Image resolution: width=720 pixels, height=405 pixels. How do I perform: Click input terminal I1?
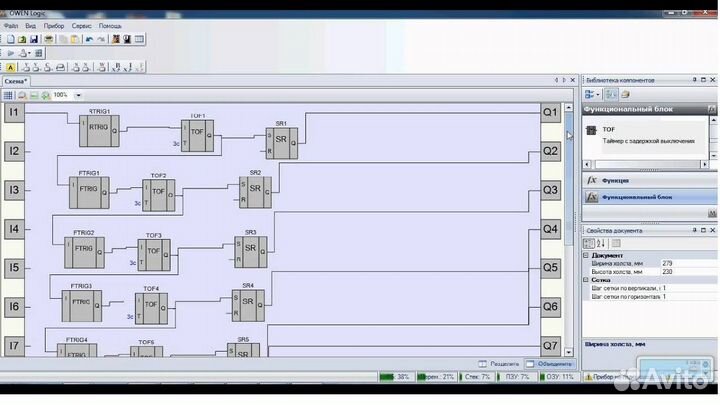[14, 112]
